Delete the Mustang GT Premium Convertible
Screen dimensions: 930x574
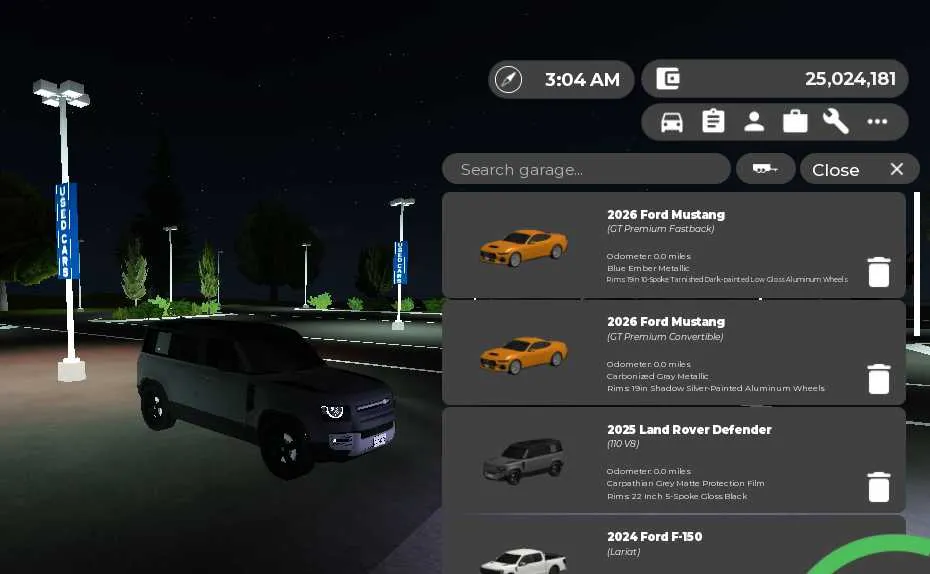point(878,379)
